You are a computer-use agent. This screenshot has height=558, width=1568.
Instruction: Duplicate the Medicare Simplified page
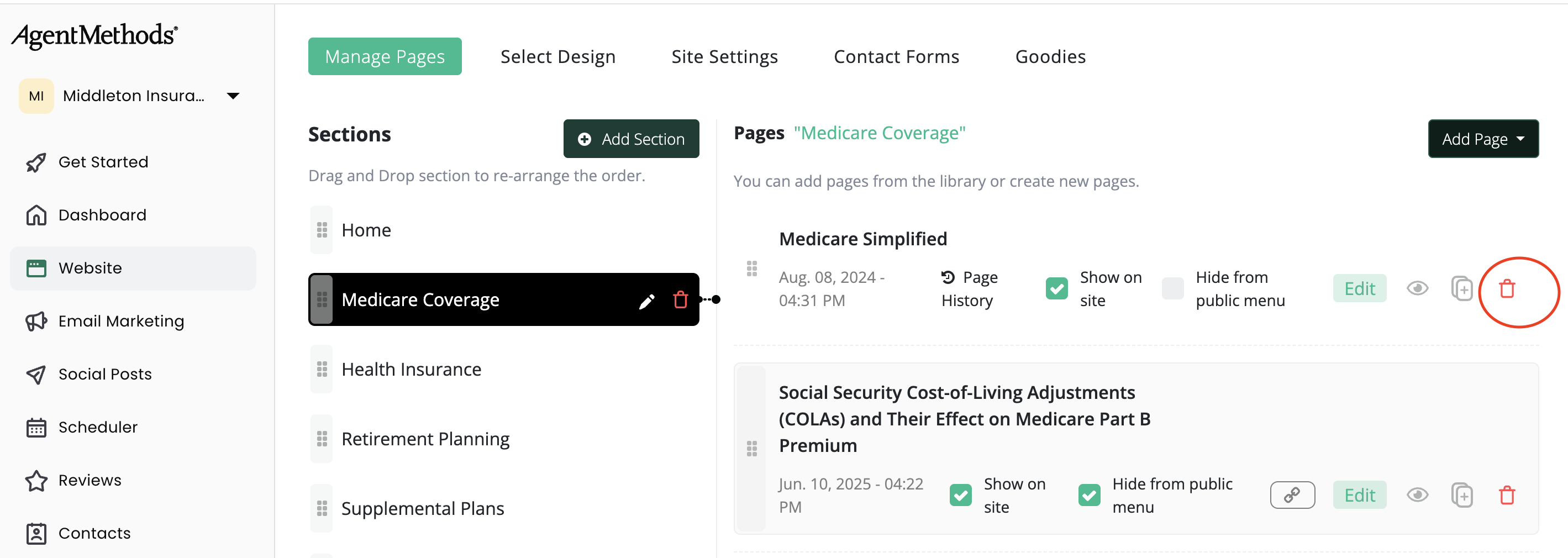[1461, 289]
